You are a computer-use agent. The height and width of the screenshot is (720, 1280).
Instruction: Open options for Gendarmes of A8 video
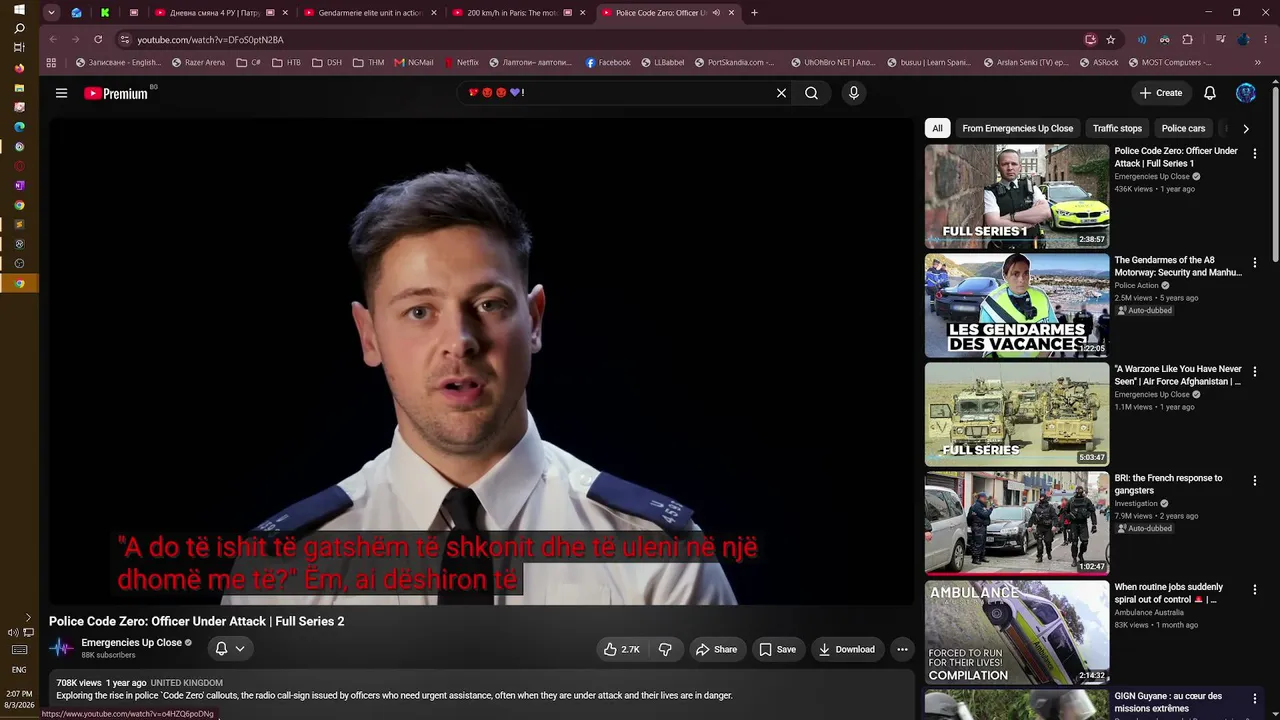click(1255, 262)
